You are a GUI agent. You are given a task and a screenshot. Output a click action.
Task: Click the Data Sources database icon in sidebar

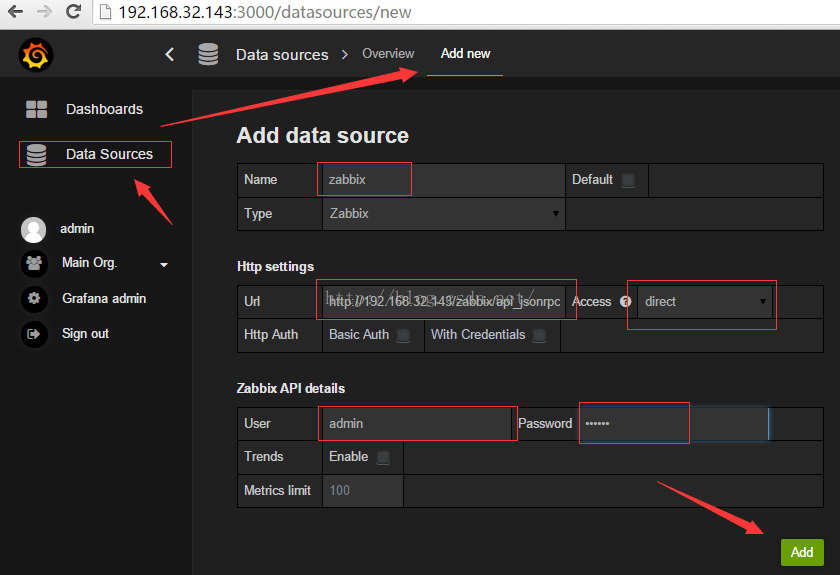coord(36,154)
